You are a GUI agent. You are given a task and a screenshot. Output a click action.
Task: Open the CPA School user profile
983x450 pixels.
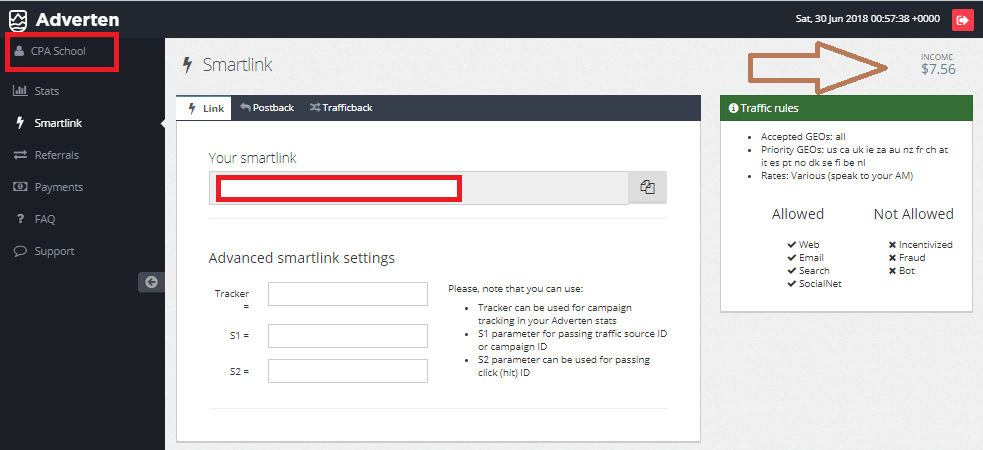[60, 51]
